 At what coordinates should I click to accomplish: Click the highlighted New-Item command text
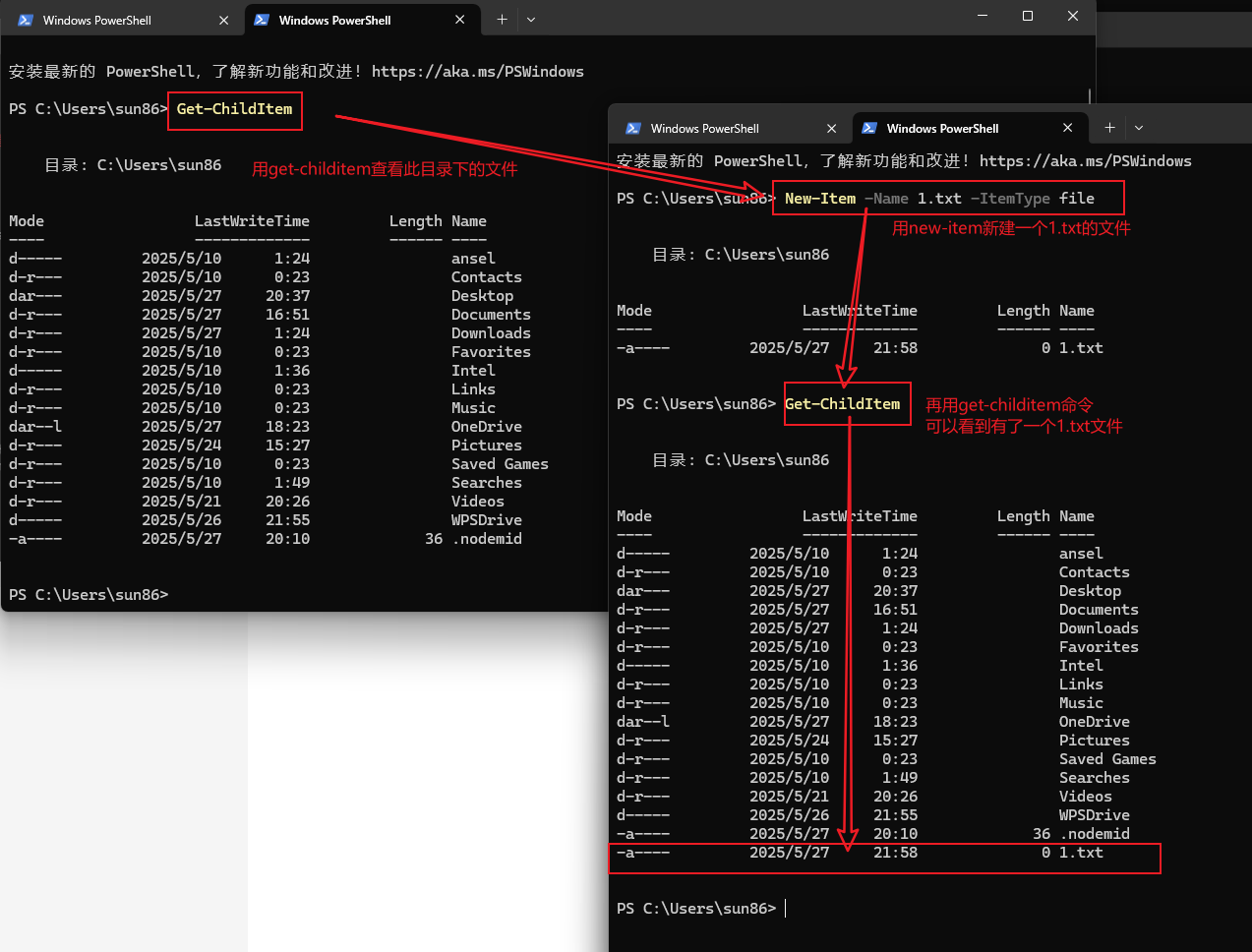coord(820,198)
